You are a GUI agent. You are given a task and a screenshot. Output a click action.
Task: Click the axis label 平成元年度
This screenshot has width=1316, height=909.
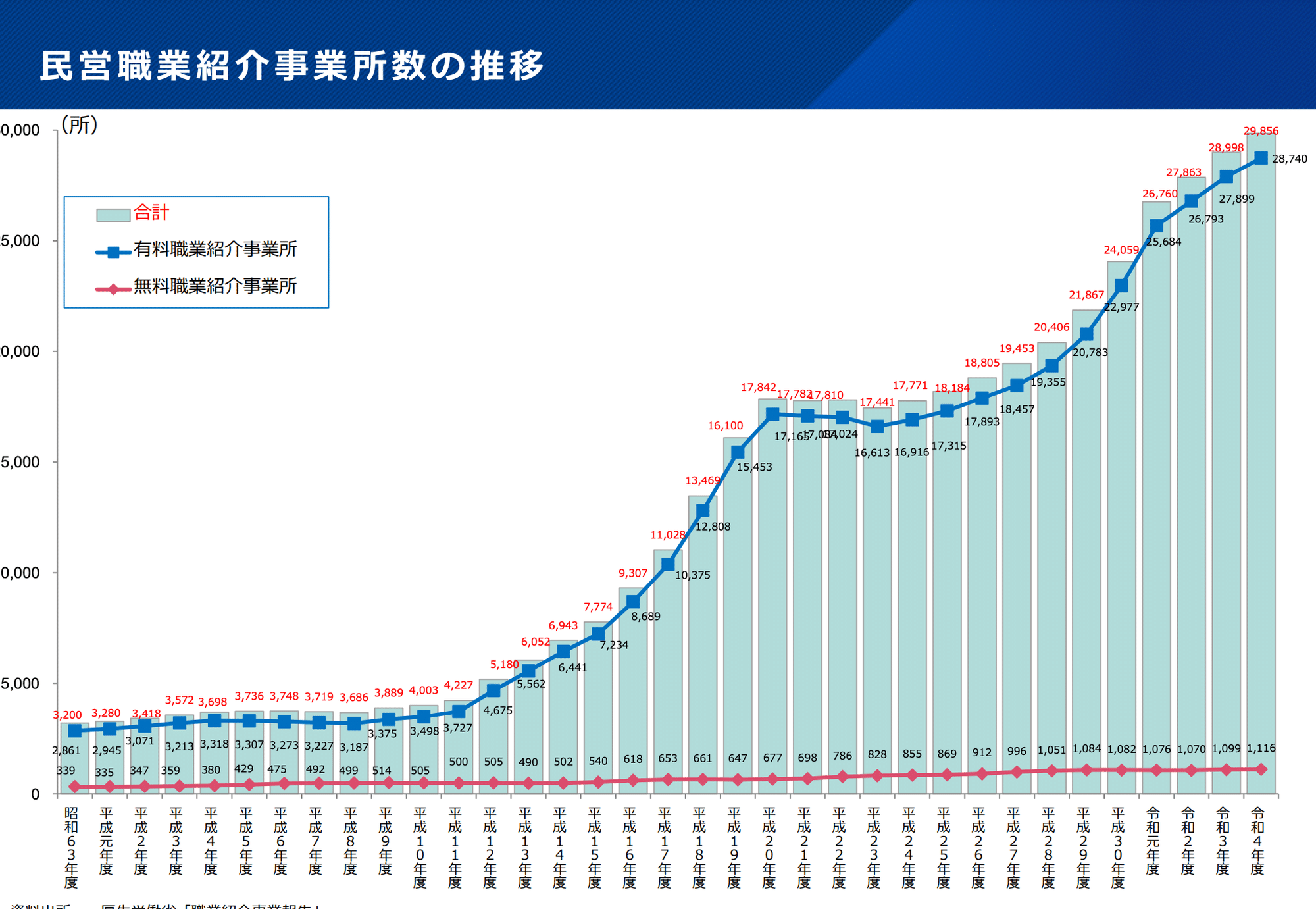[x=106, y=841]
